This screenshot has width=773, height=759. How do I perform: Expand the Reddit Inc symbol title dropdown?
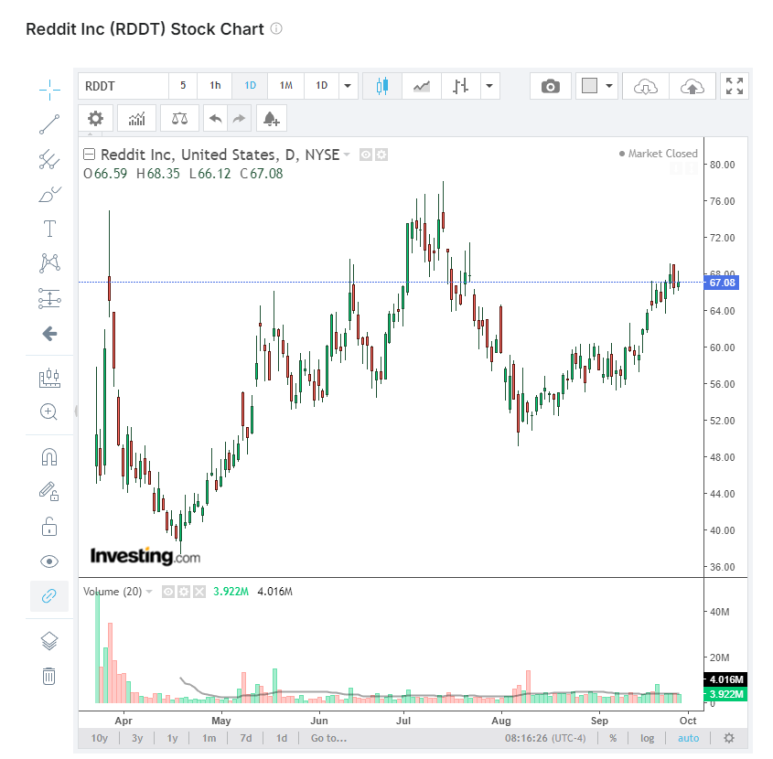(347, 155)
